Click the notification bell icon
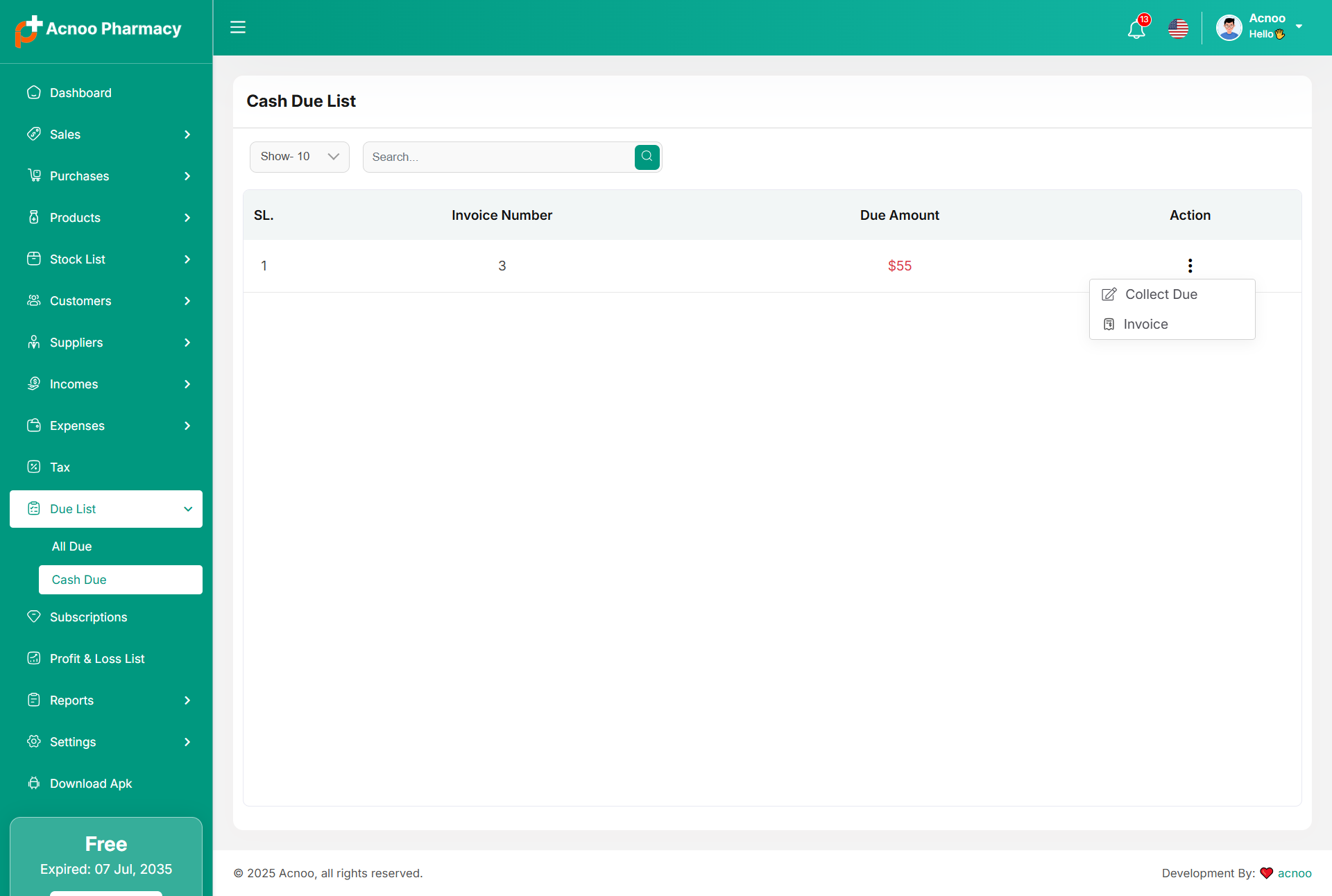Screen dimensions: 1332x896 click(x=1136, y=29)
